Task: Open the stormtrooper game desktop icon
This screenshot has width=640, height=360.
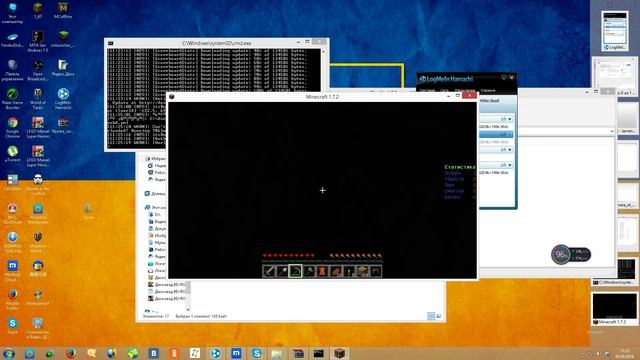Action: pyautogui.click(x=38, y=185)
